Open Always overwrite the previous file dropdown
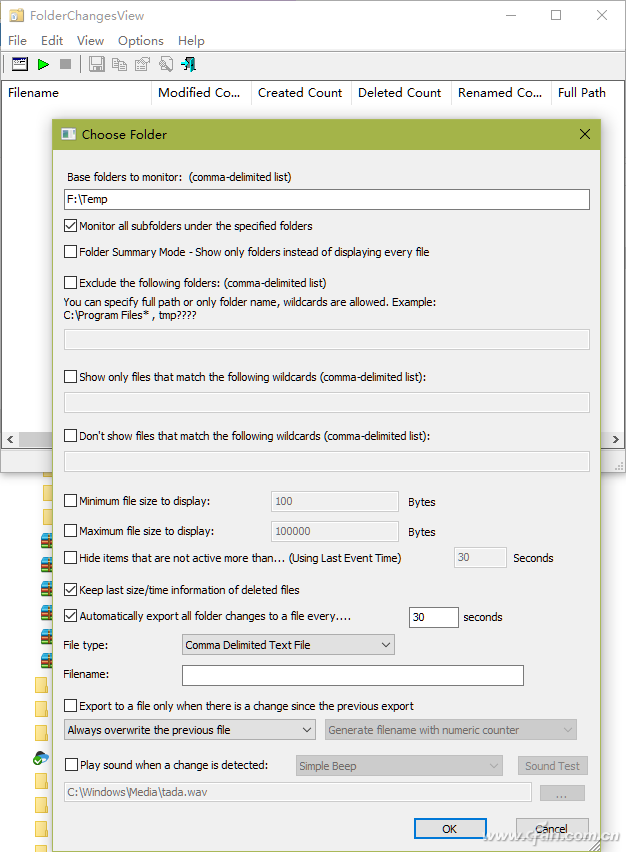This screenshot has height=852, width=626. tap(190, 730)
